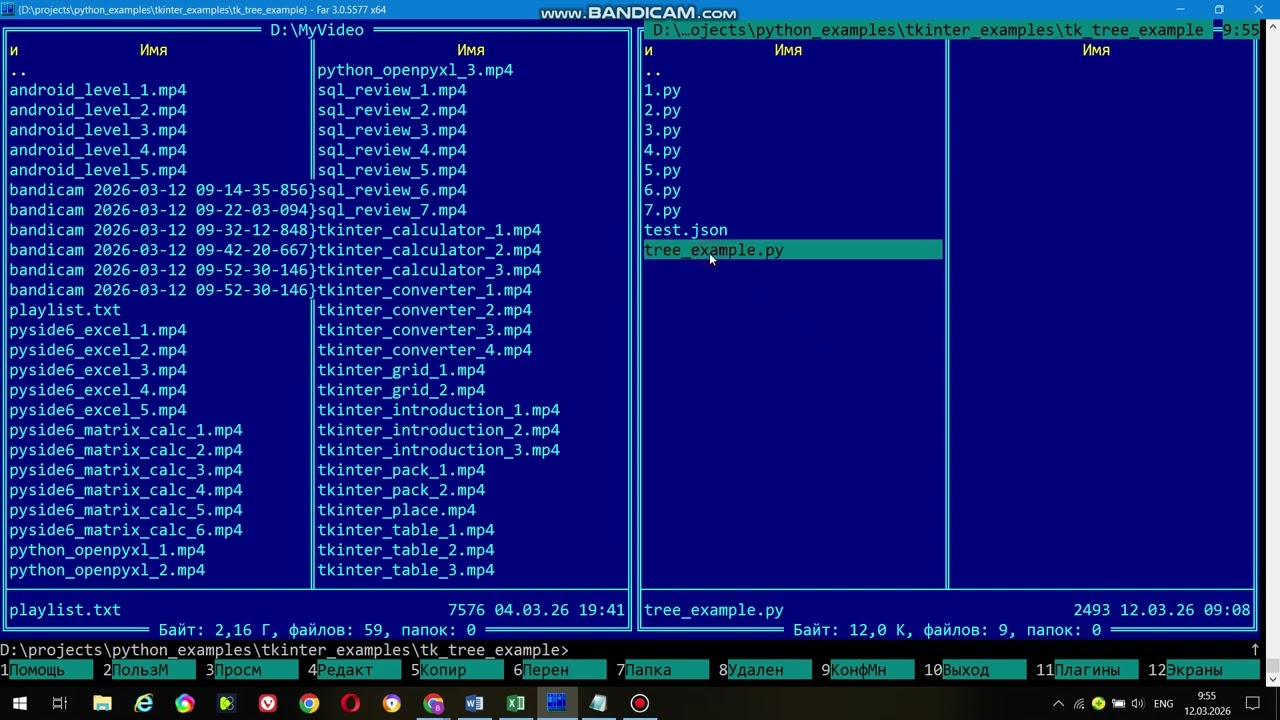Viewport: 1280px width, 720px height.
Task: Launch File Explorer from taskbar
Action: coord(102,704)
